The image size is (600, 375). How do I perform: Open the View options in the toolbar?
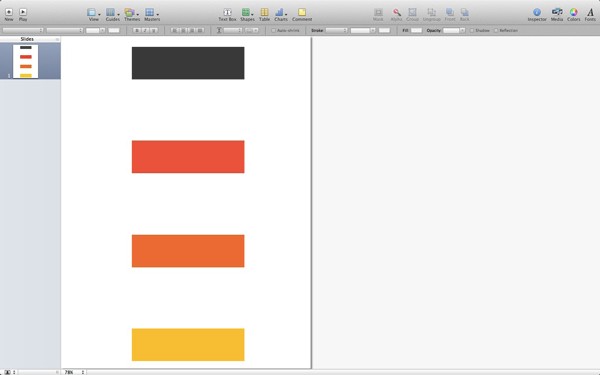93,15
